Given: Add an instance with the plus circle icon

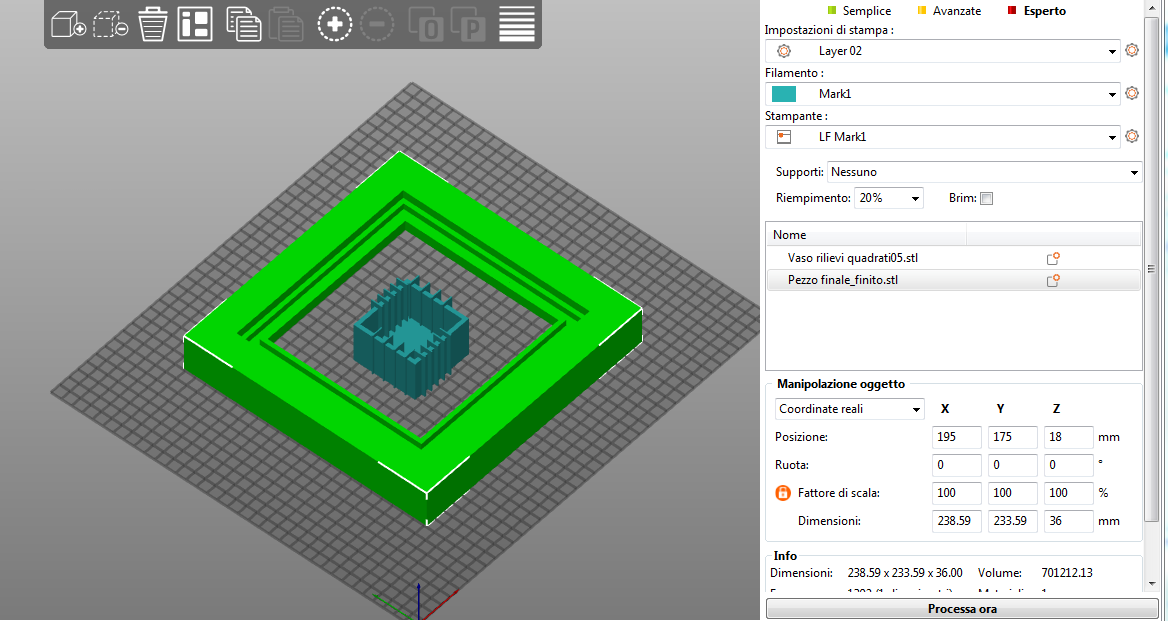Looking at the screenshot, I should [335, 25].
